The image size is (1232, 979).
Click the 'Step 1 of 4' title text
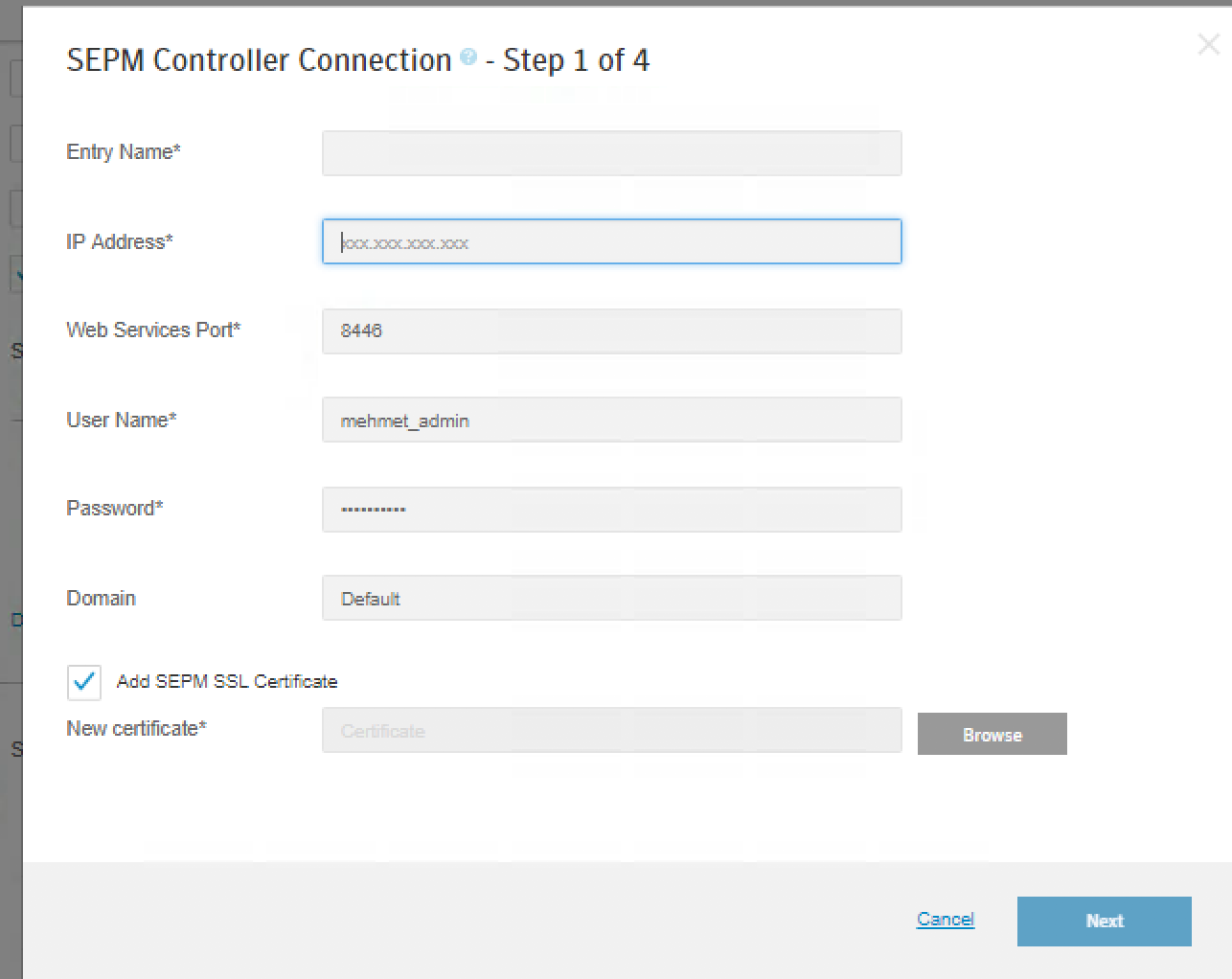tap(576, 60)
